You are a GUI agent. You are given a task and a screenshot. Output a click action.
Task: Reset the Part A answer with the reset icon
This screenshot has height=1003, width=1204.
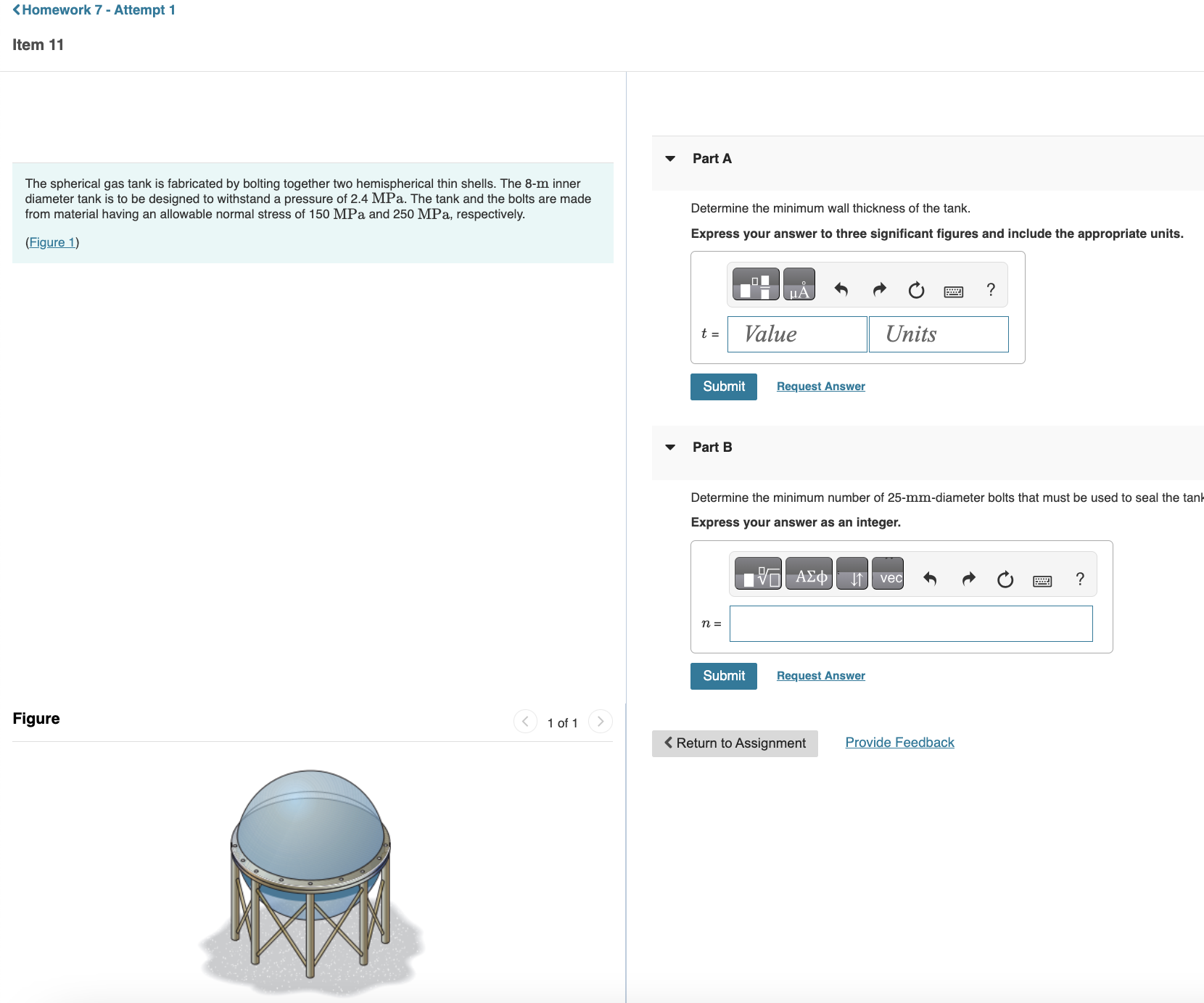pyautogui.click(x=915, y=289)
